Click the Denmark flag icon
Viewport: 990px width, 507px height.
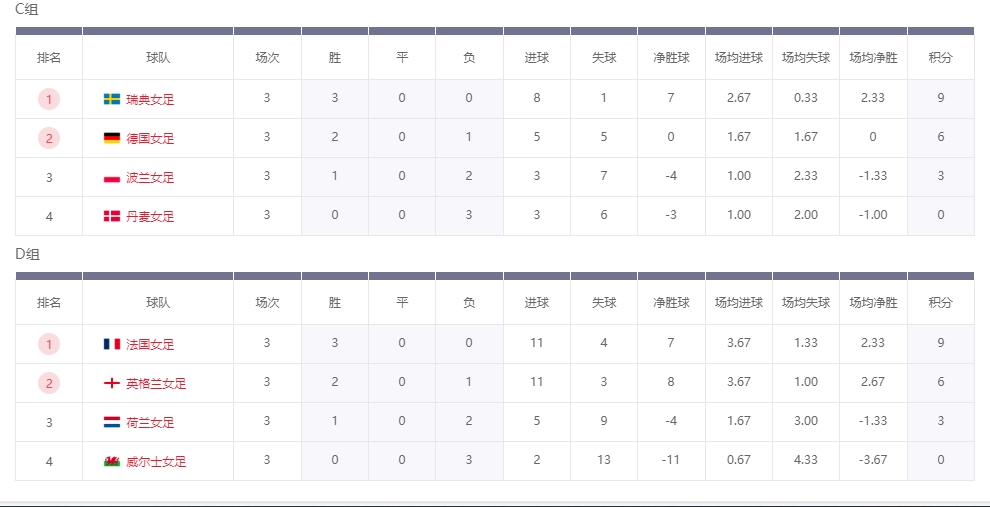click(112, 216)
